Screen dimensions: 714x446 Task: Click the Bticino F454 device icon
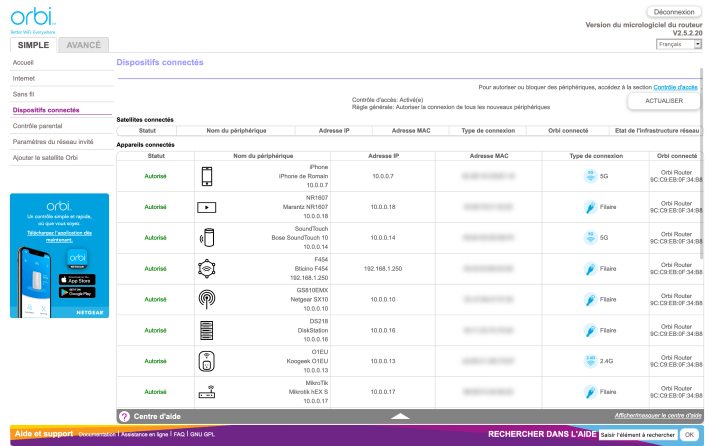click(x=207, y=269)
